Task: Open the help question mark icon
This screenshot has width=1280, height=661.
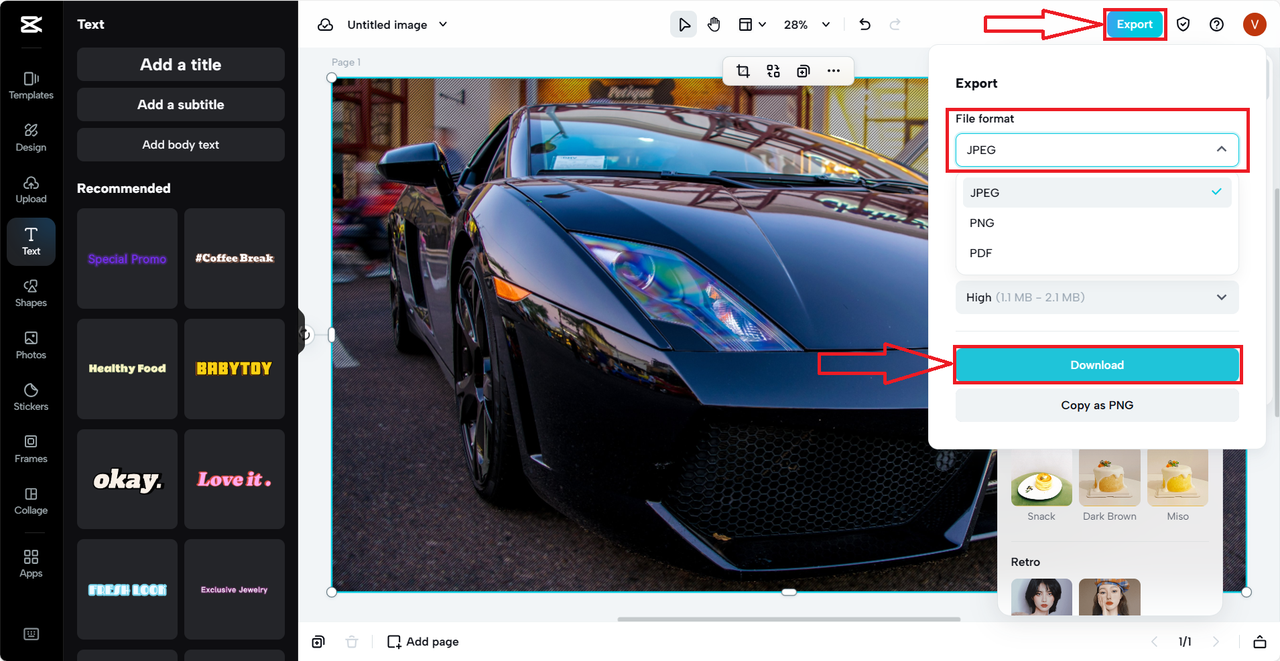Action: (x=1217, y=25)
